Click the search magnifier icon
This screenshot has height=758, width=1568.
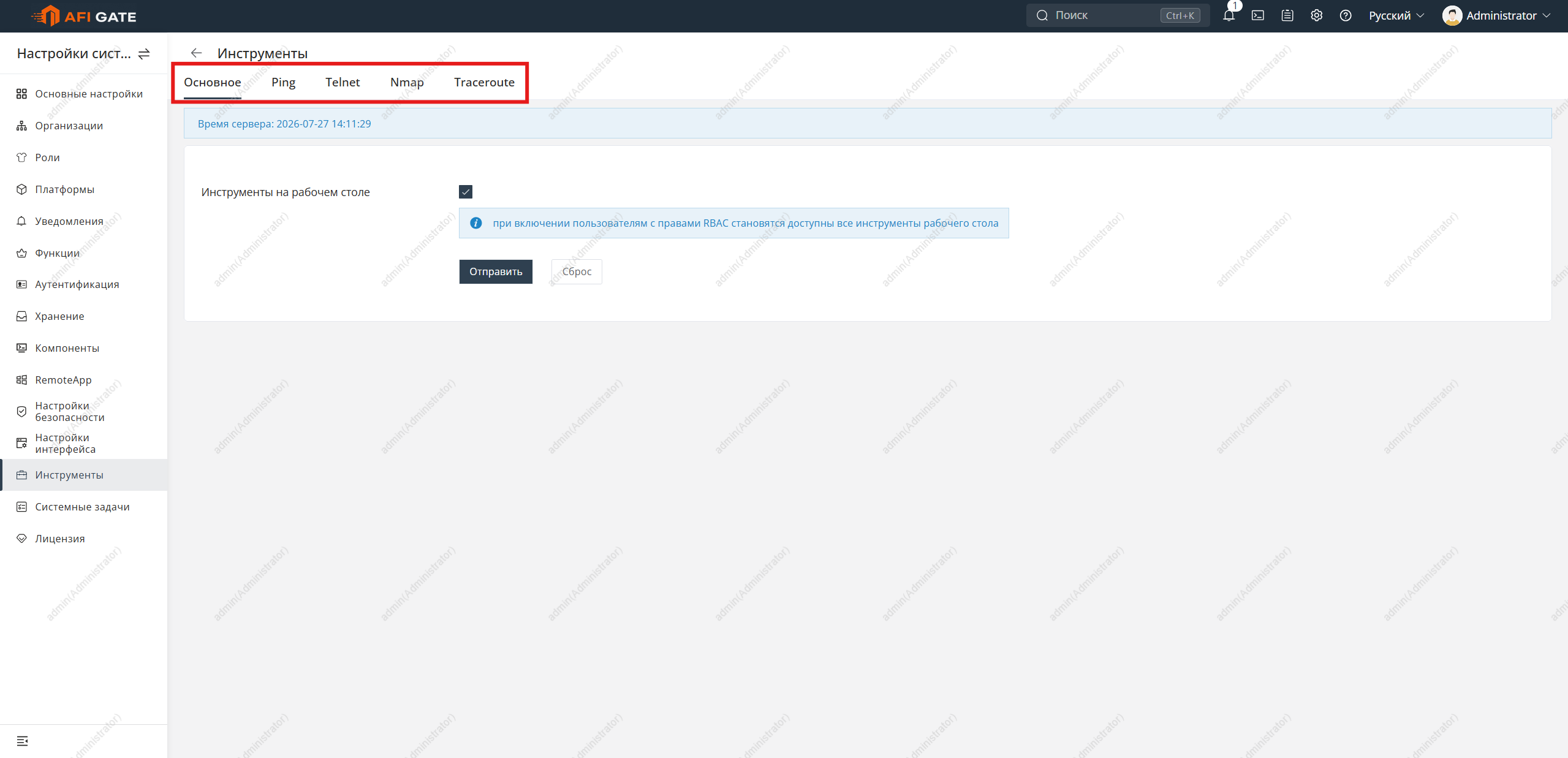click(1042, 15)
